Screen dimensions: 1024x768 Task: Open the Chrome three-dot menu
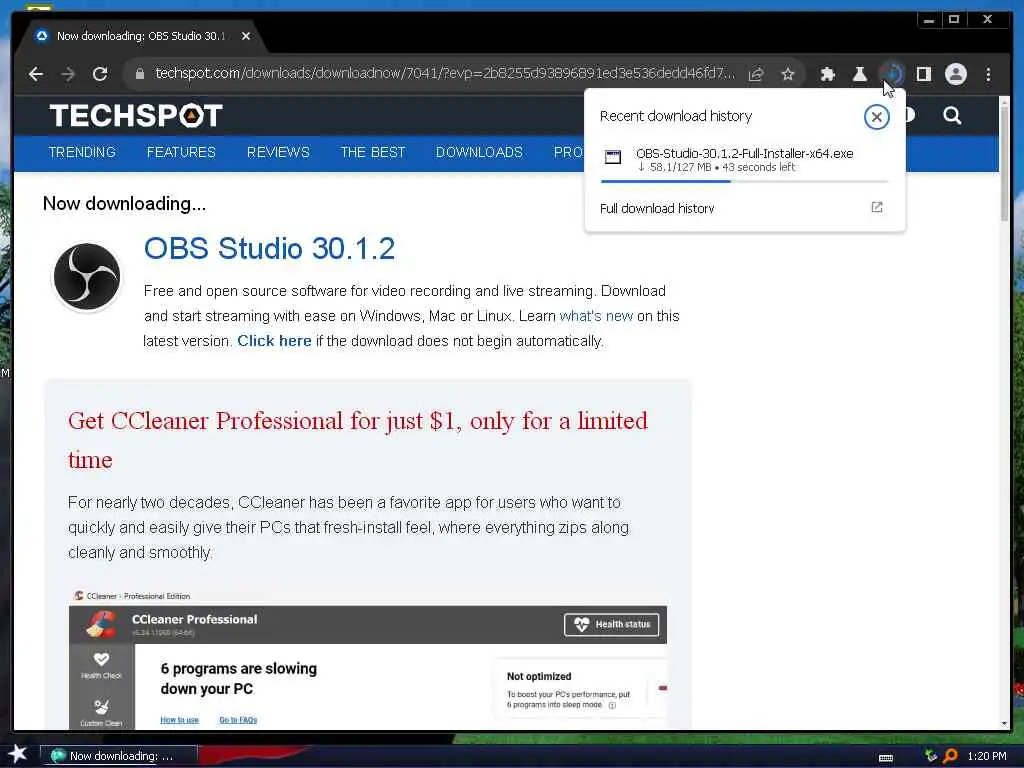(x=988, y=74)
